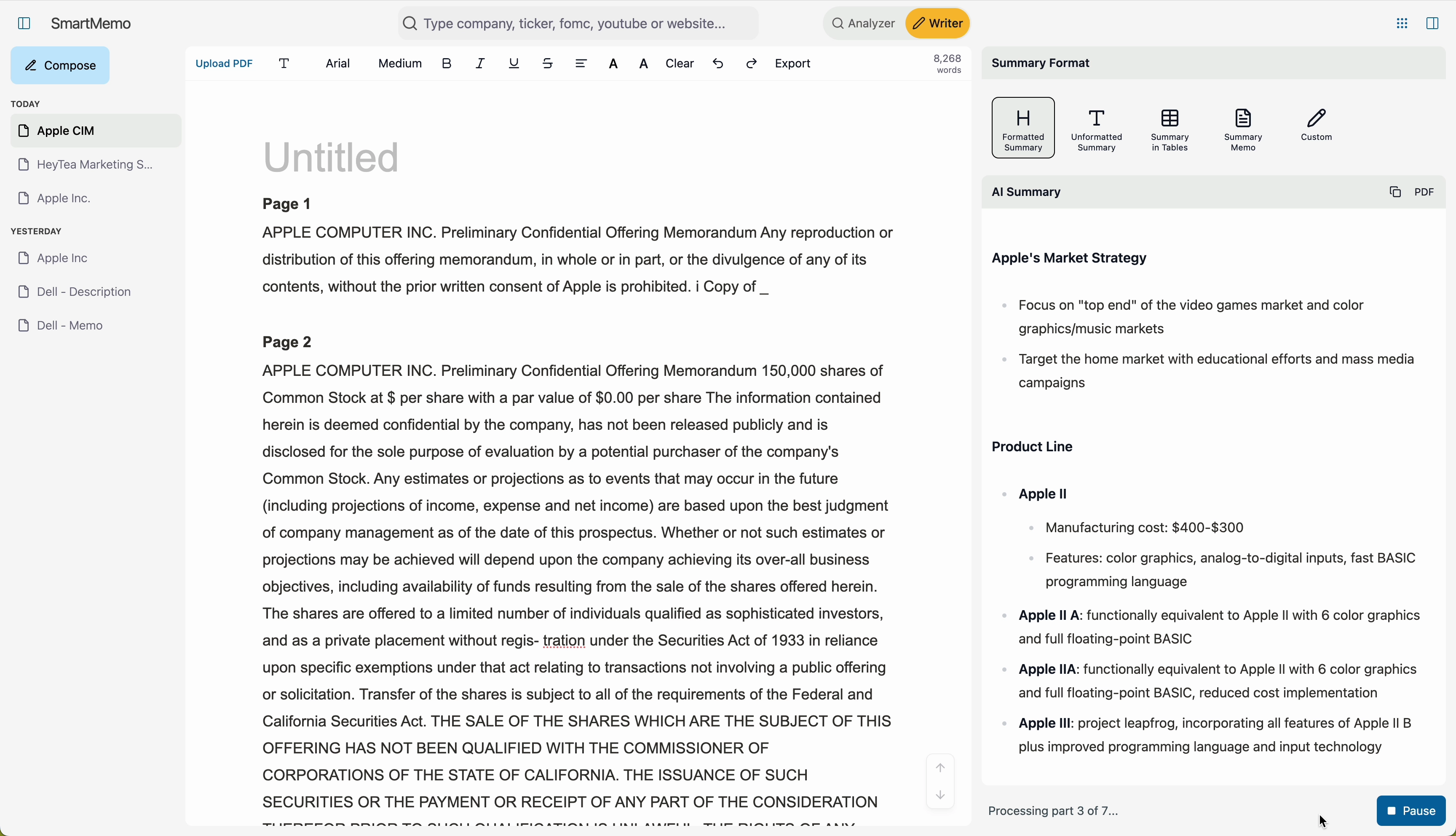Click the Bold formatting icon

pos(447,64)
